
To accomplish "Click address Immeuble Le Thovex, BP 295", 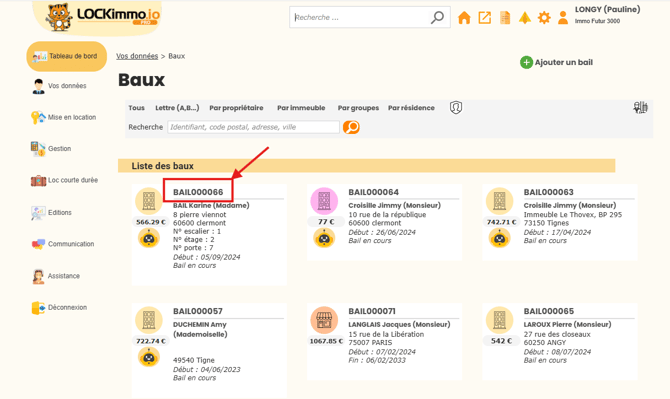I will point(573,215).
